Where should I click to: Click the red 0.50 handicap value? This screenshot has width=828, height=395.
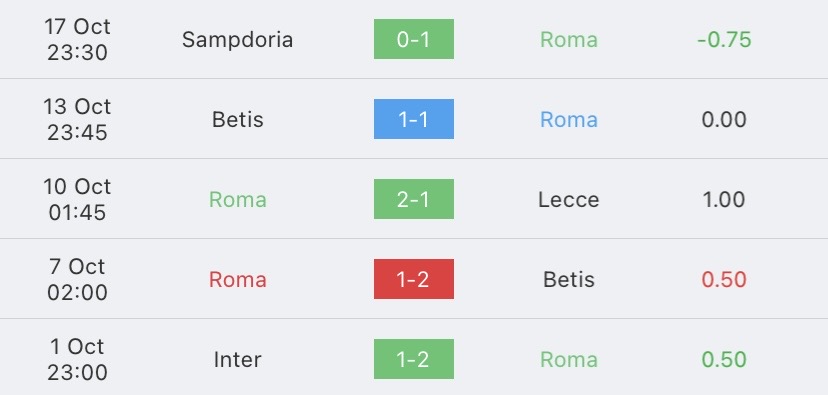724,279
